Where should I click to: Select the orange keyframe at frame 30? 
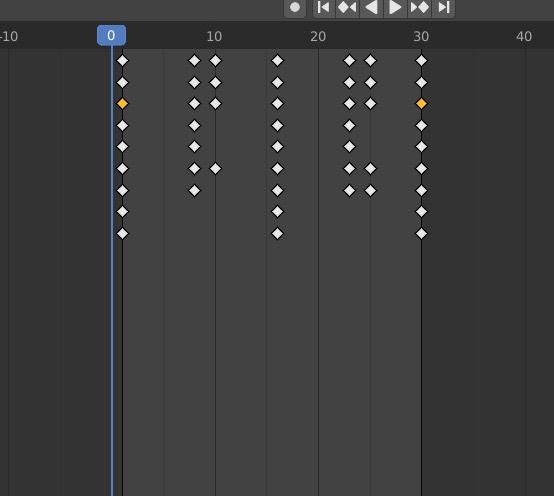tap(421, 104)
